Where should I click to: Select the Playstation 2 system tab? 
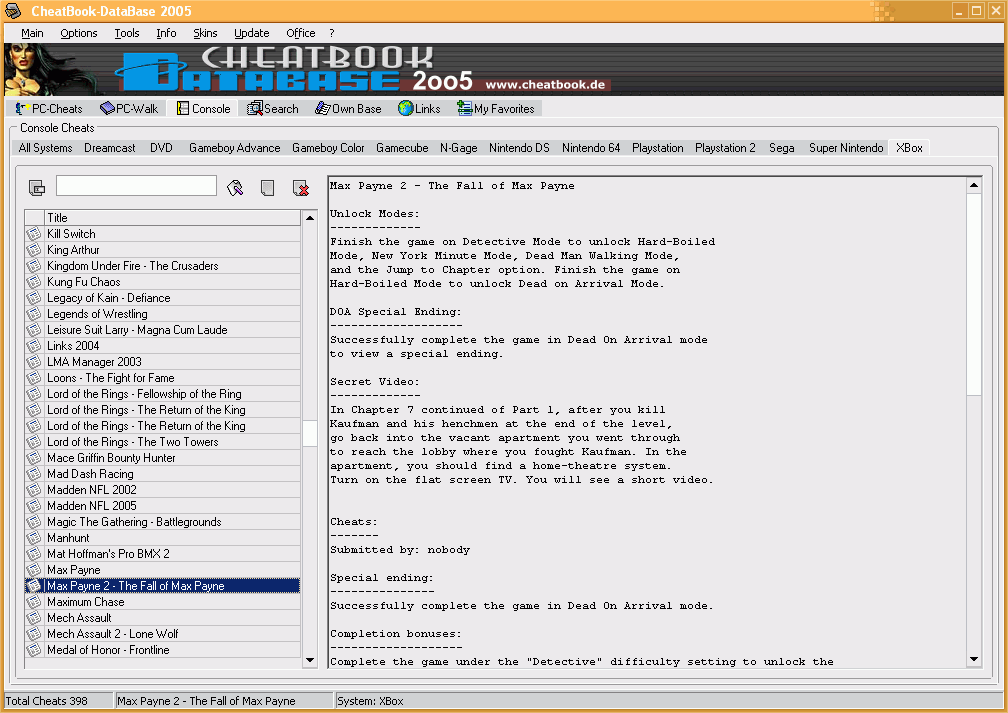[x=725, y=148]
